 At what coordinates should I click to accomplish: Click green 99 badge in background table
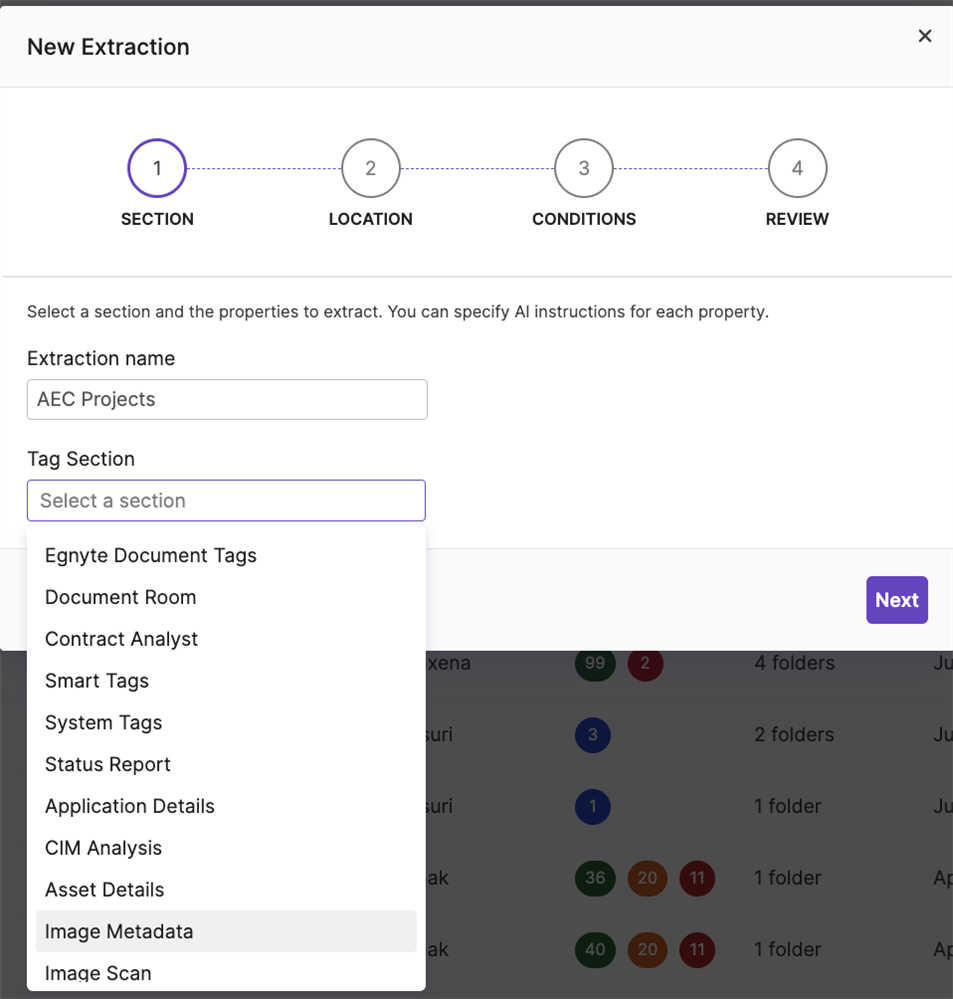[x=595, y=663]
